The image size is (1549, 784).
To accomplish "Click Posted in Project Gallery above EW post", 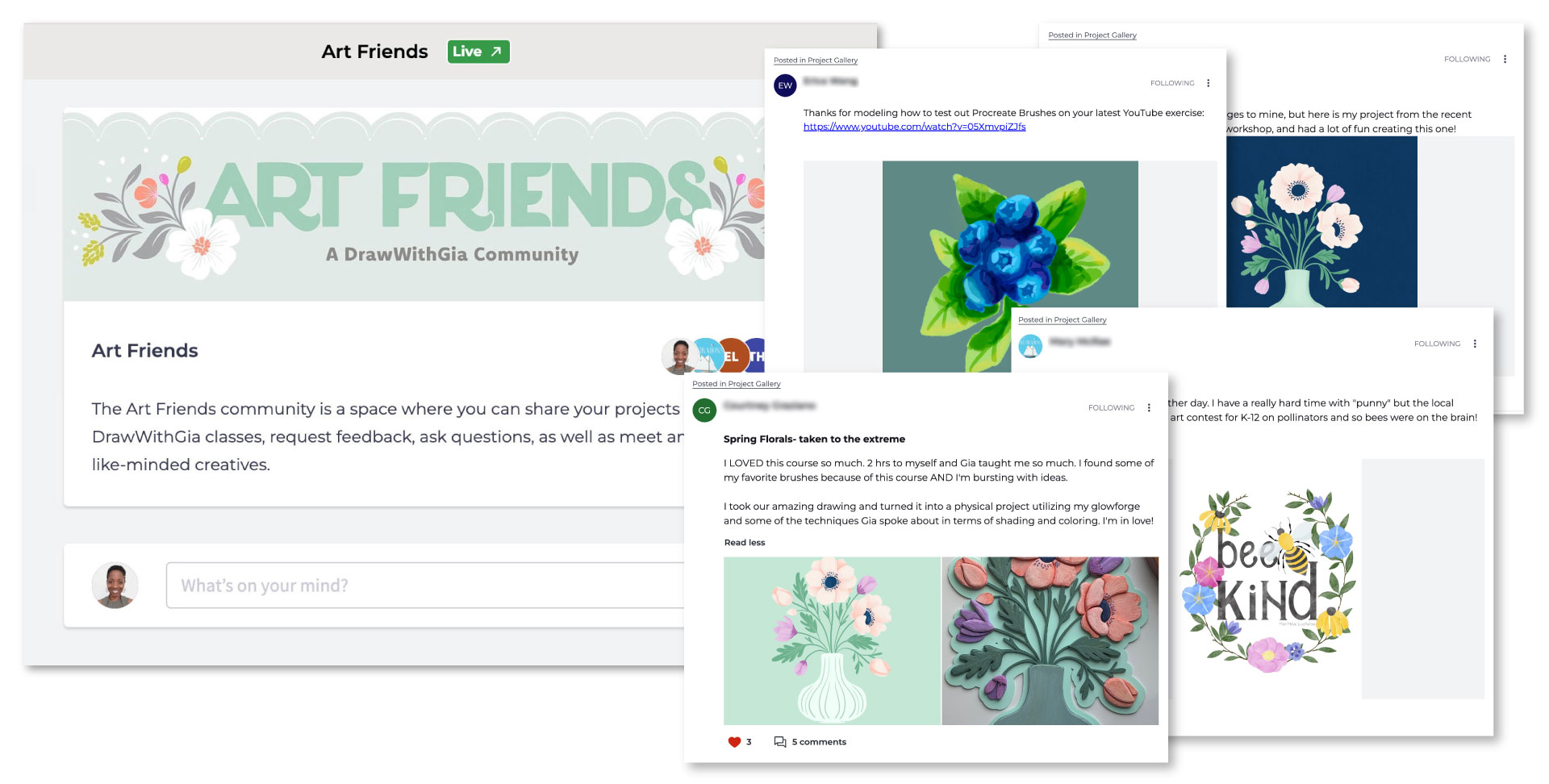I will (815, 60).
